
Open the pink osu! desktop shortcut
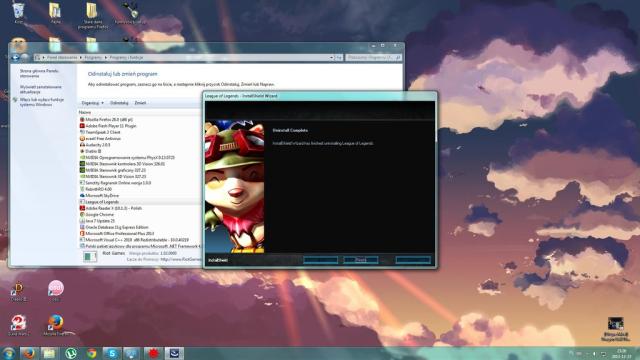[56, 291]
